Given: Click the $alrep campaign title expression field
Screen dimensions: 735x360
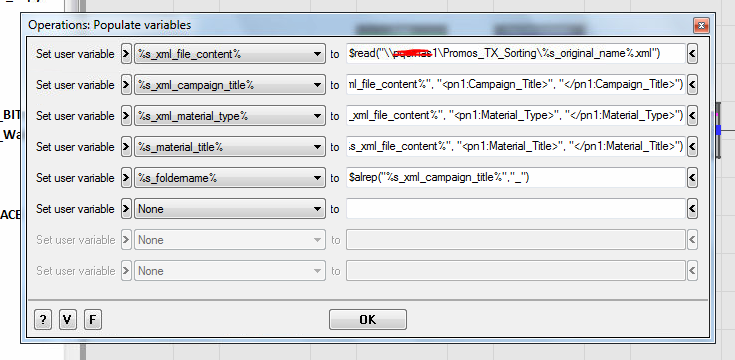Looking at the screenshot, I should click(516, 178).
